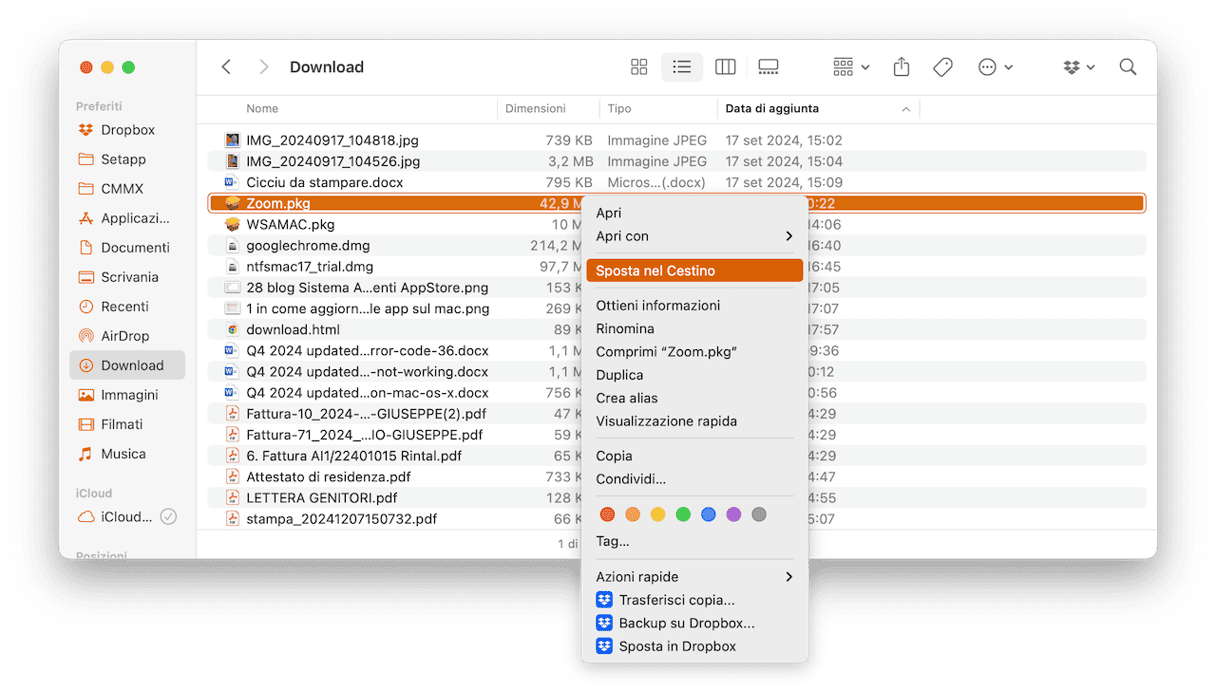Click the tag toolbar icon
The width and height of the screenshot is (1216, 691).
(x=942, y=67)
